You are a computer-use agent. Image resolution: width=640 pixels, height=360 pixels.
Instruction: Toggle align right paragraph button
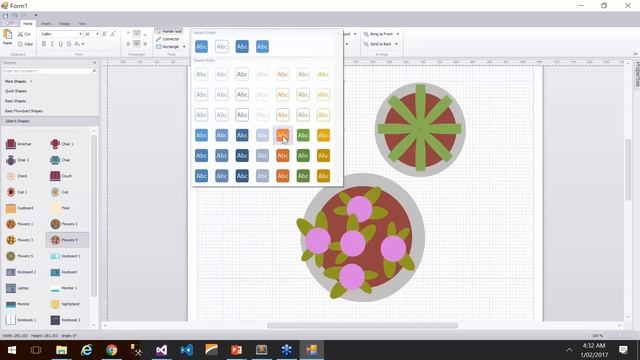coord(145,44)
